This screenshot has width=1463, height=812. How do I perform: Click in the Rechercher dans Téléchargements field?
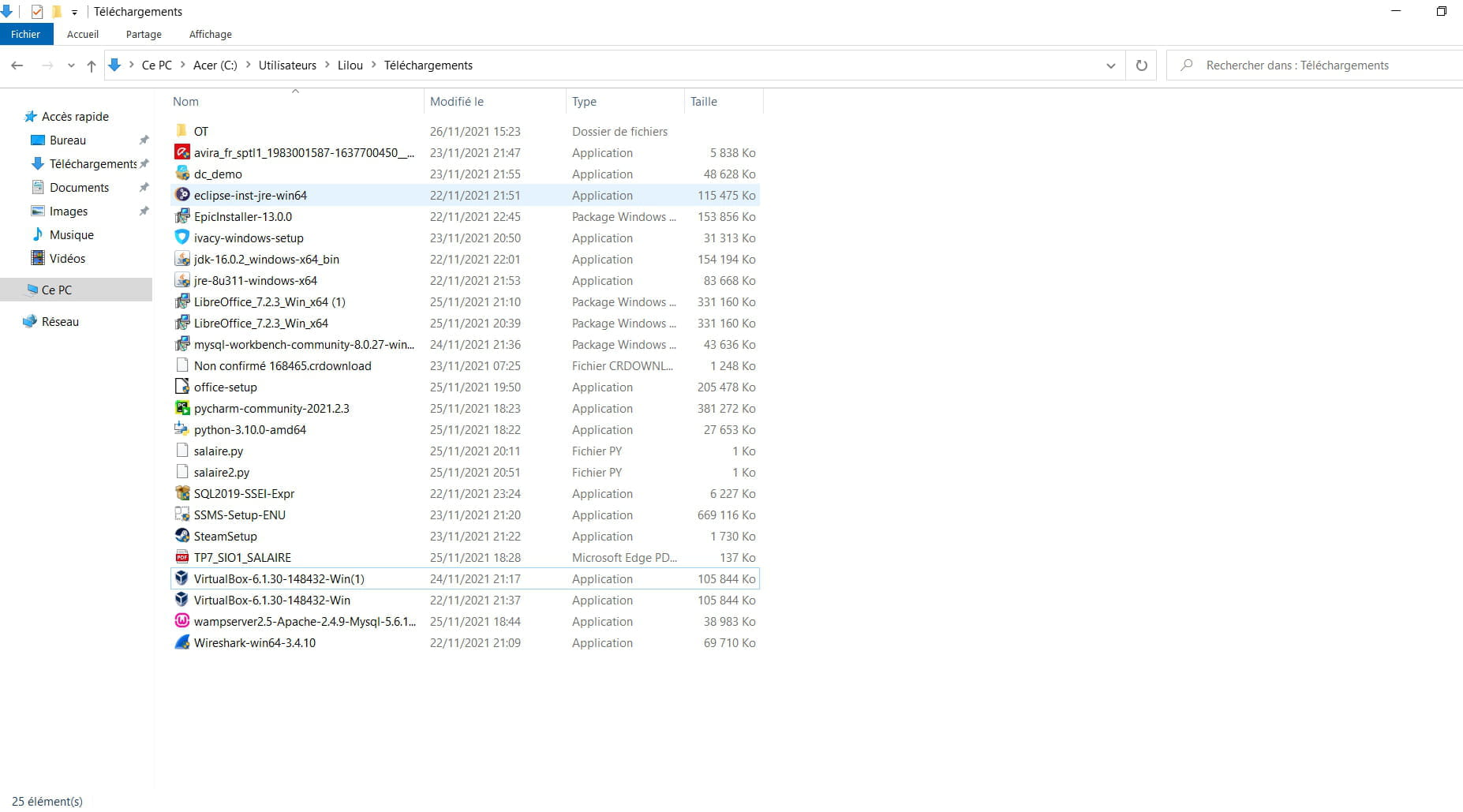pyautogui.click(x=1315, y=65)
